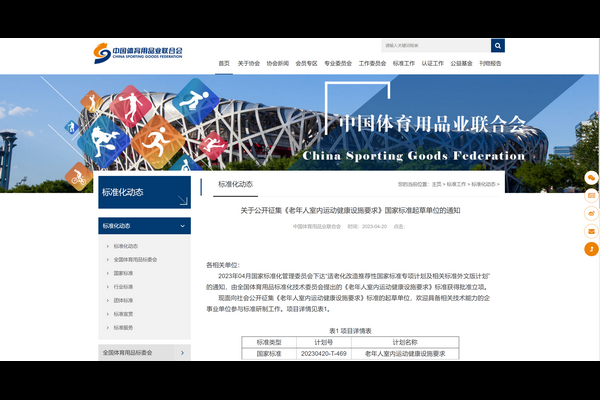
Task: Click the China Sporting Goods Federation logo
Action: (138, 53)
